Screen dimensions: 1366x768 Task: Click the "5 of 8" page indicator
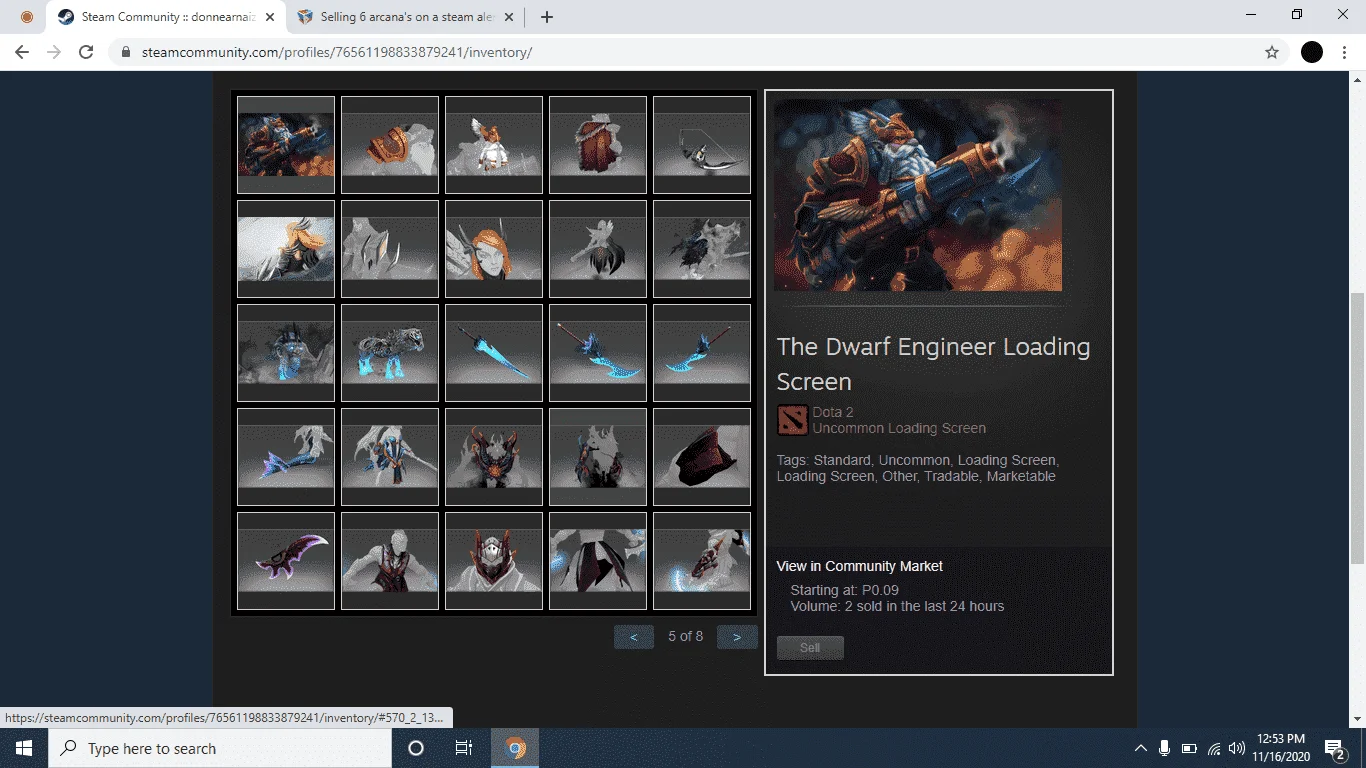point(686,636)
